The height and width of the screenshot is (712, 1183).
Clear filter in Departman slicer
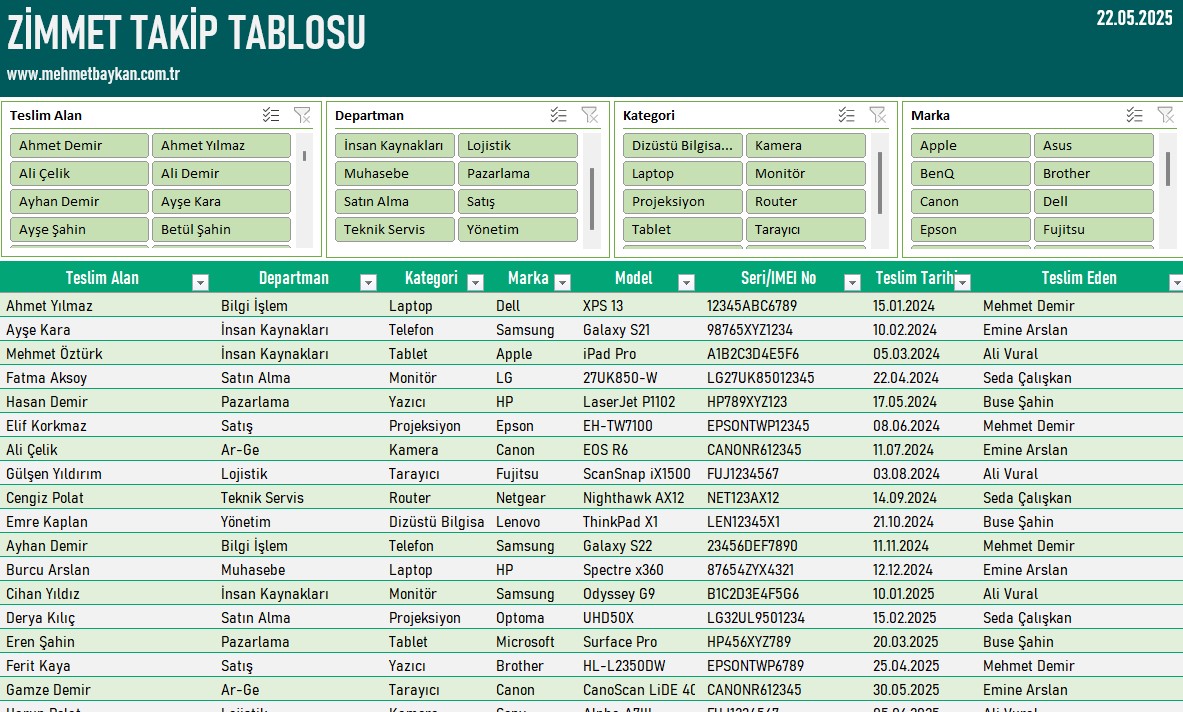coord(590,115)
